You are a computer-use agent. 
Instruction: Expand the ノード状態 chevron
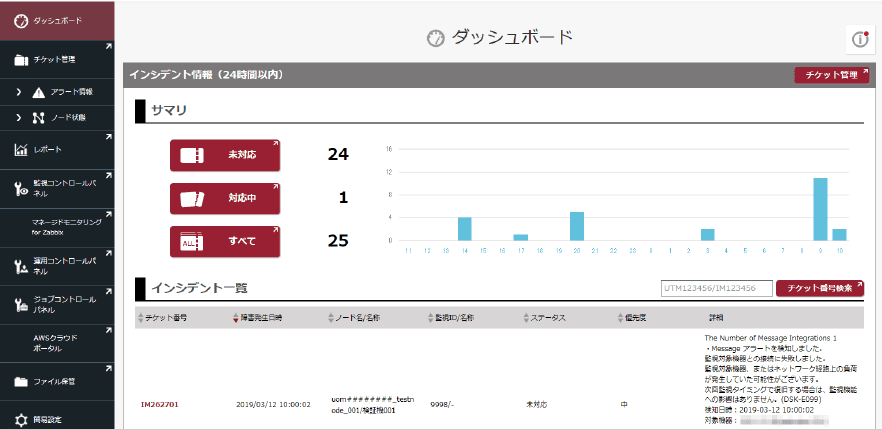18,118
